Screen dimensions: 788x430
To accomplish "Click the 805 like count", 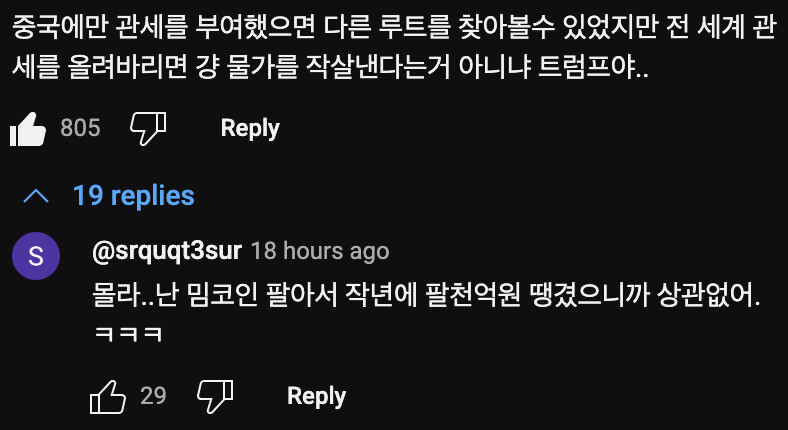I will 80,128.
